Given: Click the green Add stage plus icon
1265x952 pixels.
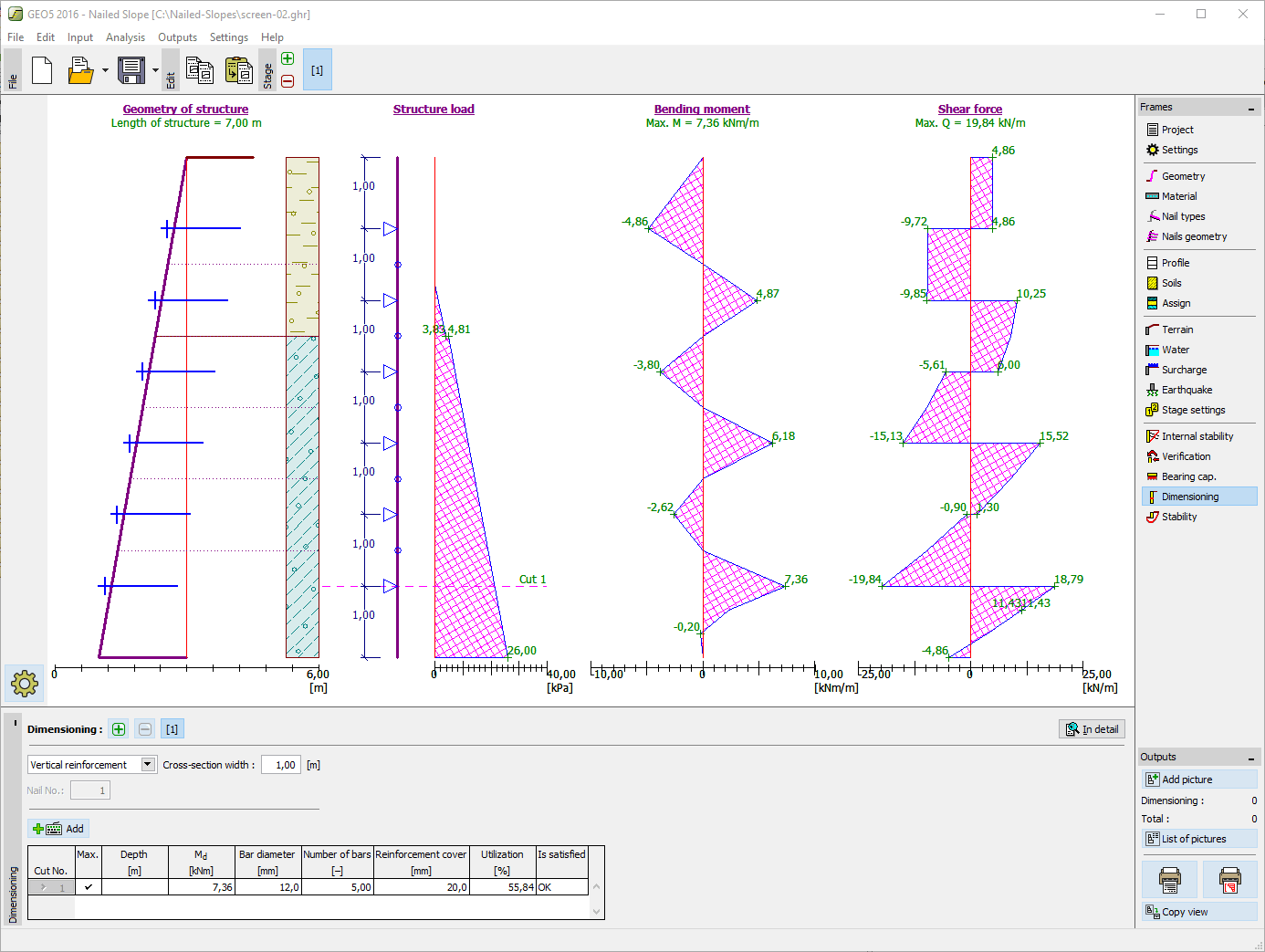Looking at the screenshot, I should pyautogui.click(x=287, y=59).
